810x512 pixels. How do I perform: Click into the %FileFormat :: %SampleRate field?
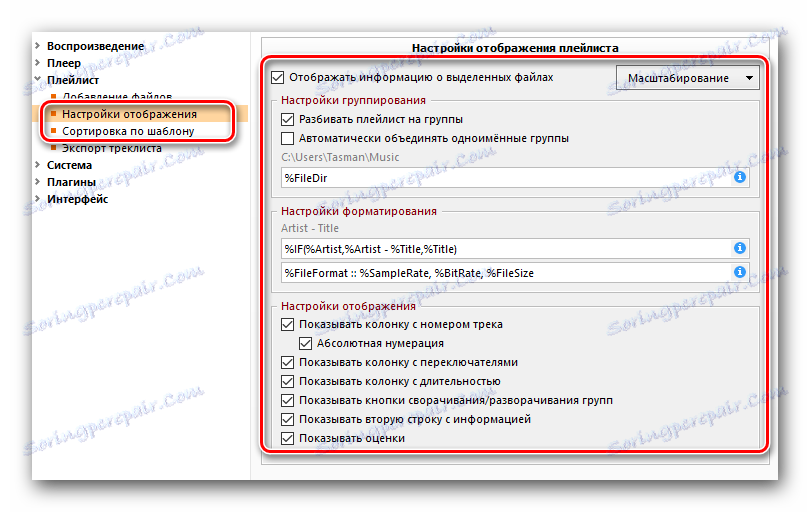(x=515, y=272)
